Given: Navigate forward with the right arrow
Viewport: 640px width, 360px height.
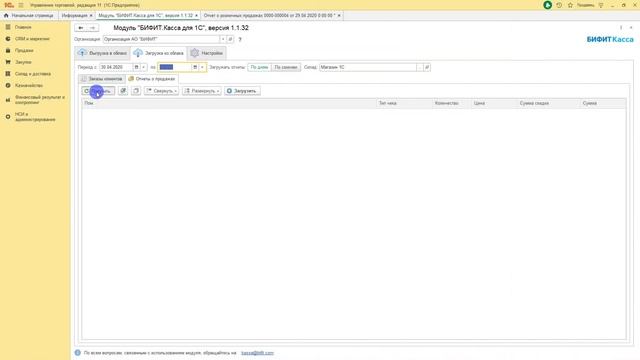Looking at the screenshot, I should click(93, 28).
